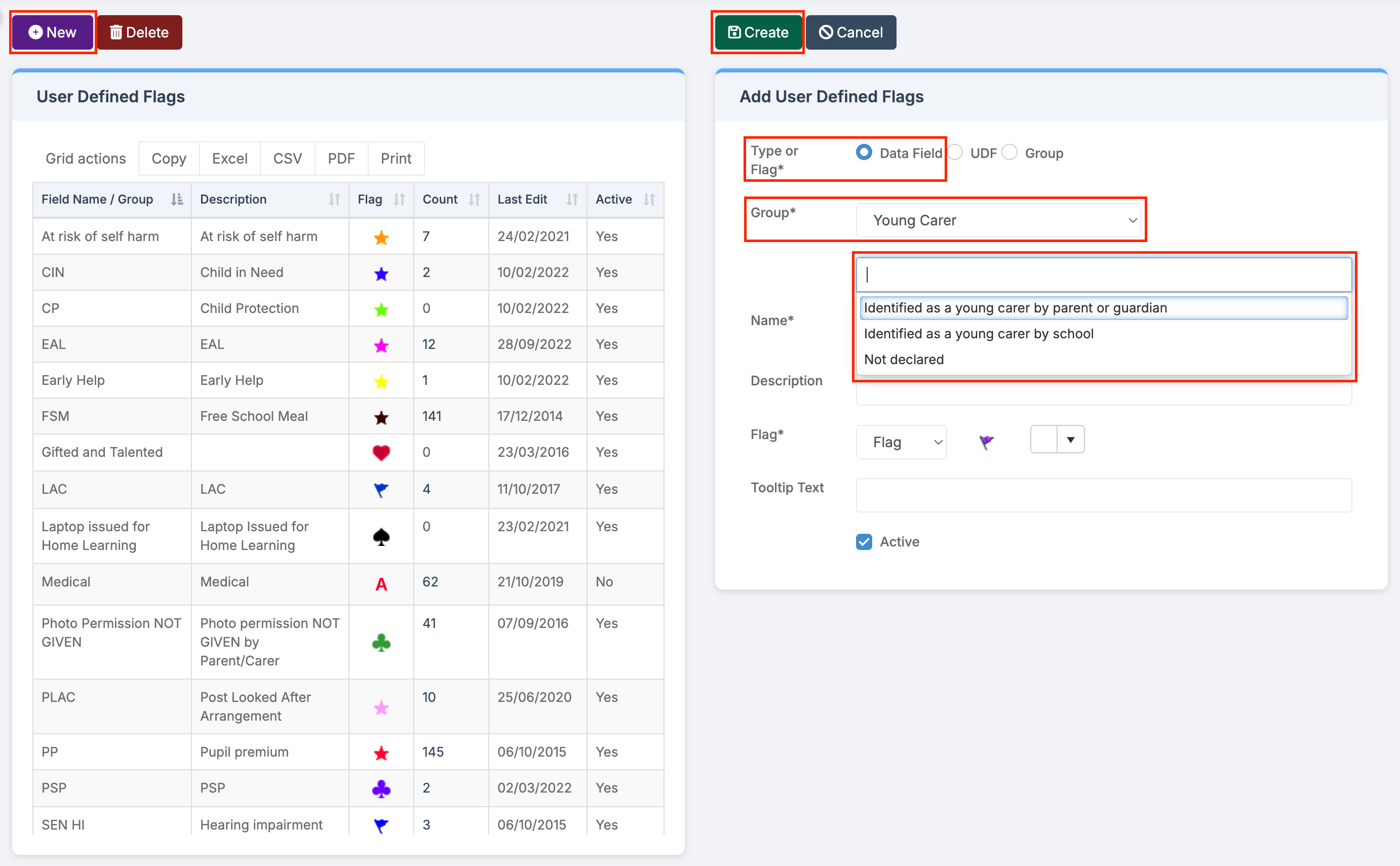Sort the table by Description column
This screenshot has width=1400, height=866.
coord(270,200)
